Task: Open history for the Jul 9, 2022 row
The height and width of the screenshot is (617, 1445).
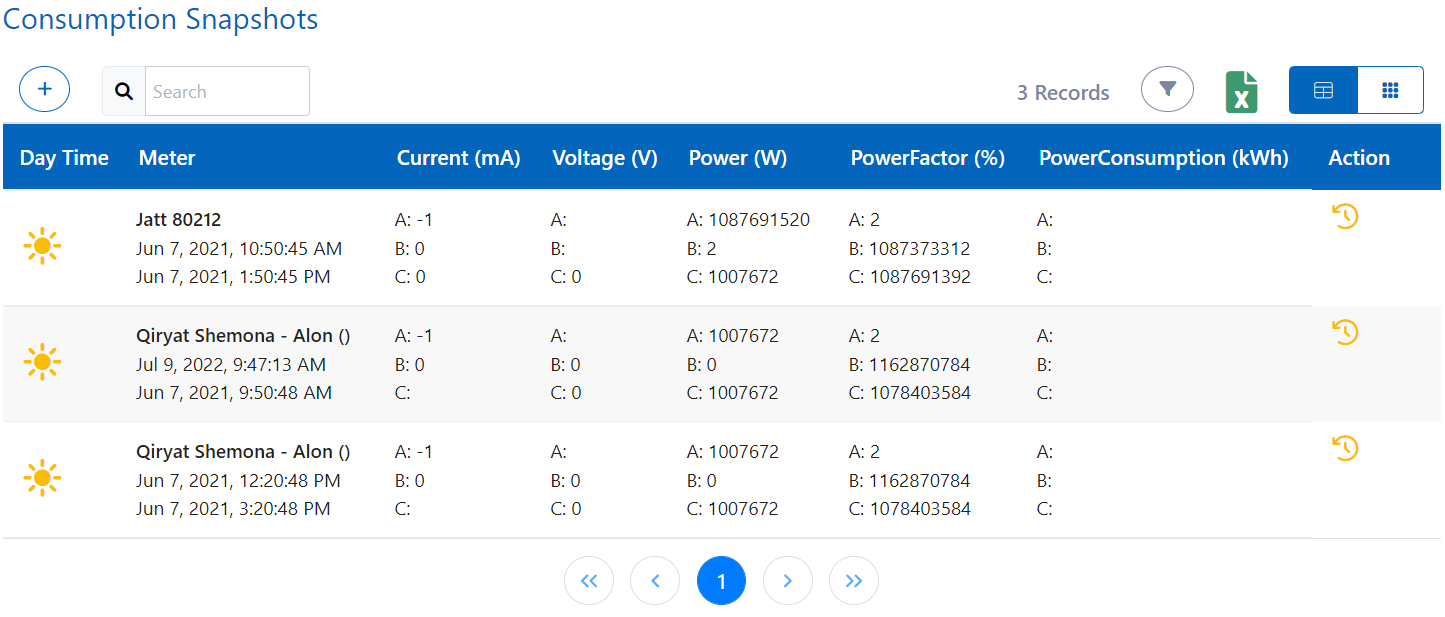Action: click(x=1345, y=332)
